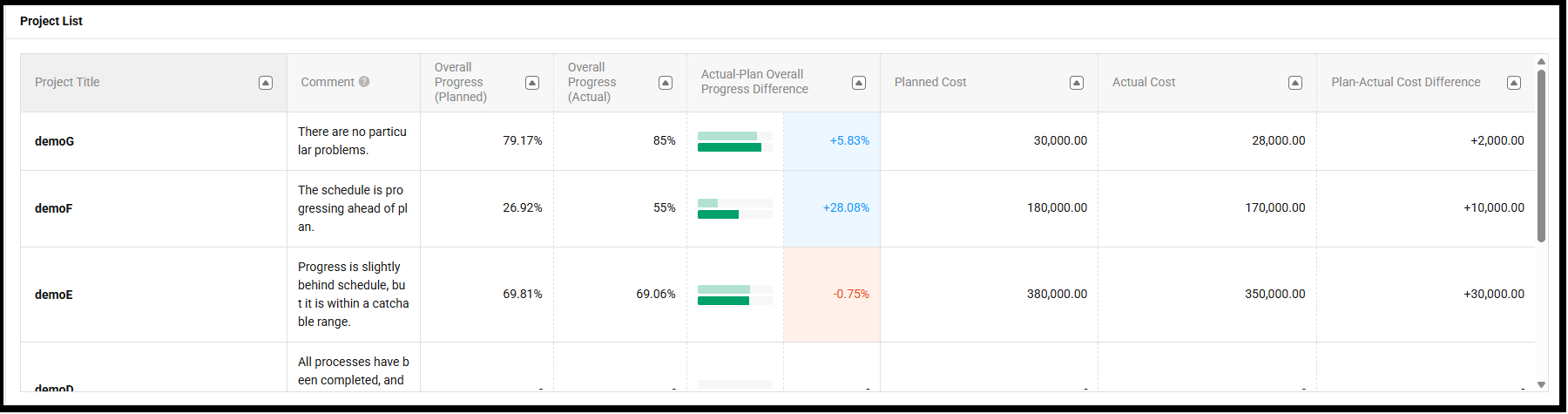Image resolution: width=1568 pixels, height=414 pixels.
Task: Open the demoG project link
Action: [54, 141]
